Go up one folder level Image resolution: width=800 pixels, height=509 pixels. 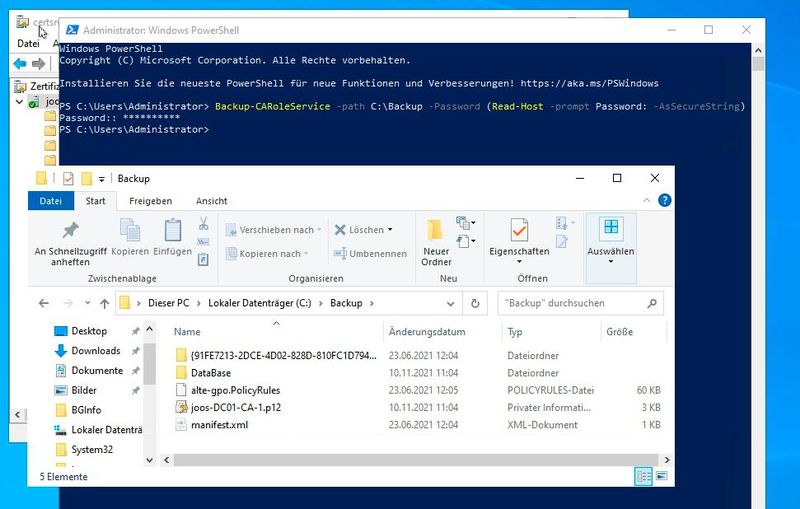tap(105, 303)
